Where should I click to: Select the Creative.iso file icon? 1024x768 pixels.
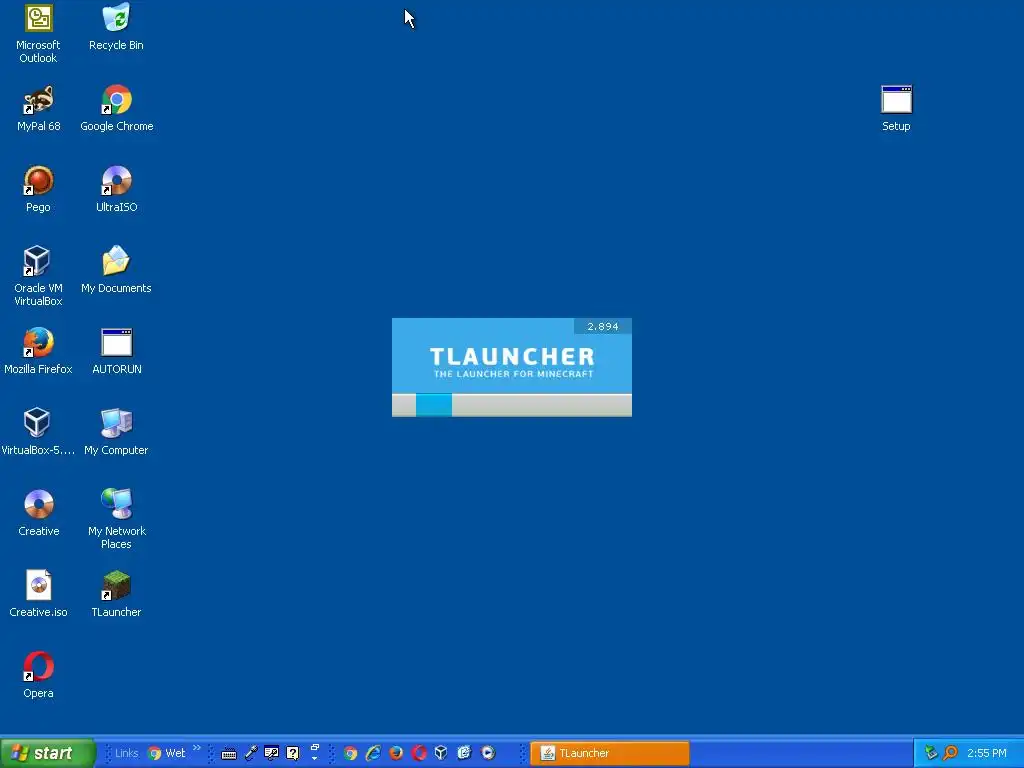click(x=38, y=594)
